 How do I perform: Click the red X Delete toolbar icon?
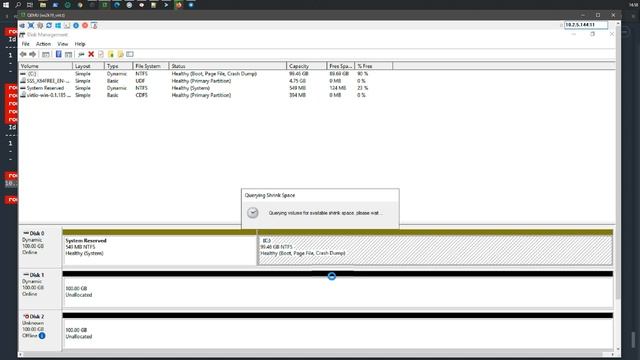pyautogui.click(x=91, y=54)
